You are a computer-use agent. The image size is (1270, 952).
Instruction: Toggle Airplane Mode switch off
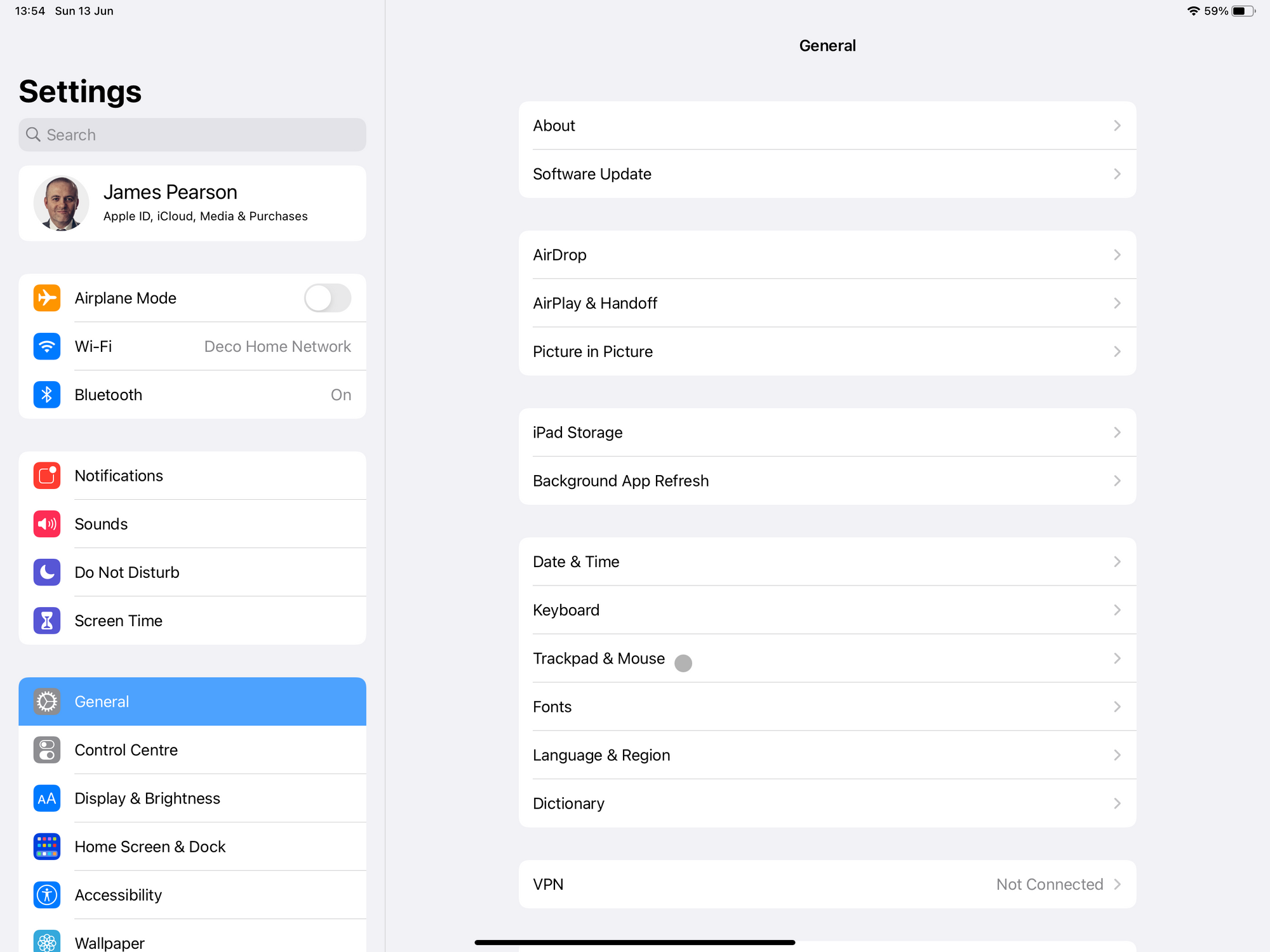click(x=328, y=297)
